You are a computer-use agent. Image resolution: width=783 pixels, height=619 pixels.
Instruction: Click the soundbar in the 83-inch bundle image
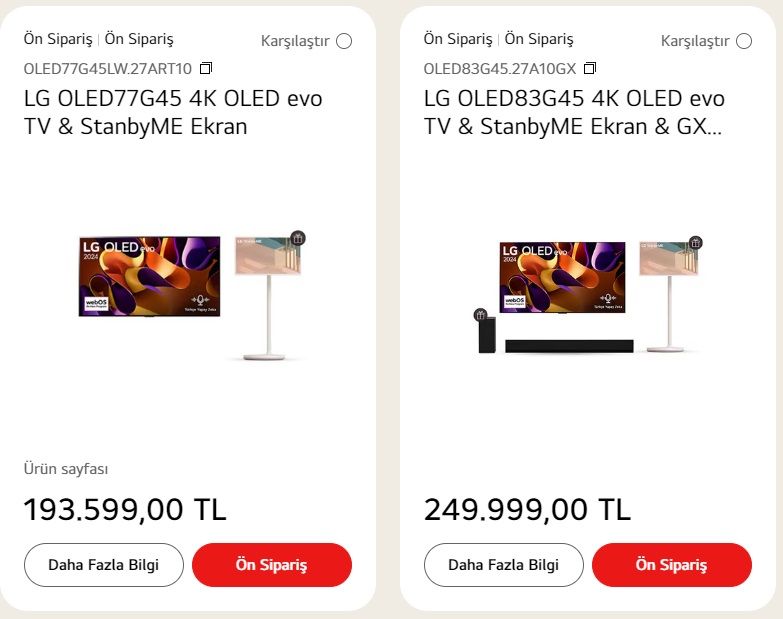[x=569, y=346]
